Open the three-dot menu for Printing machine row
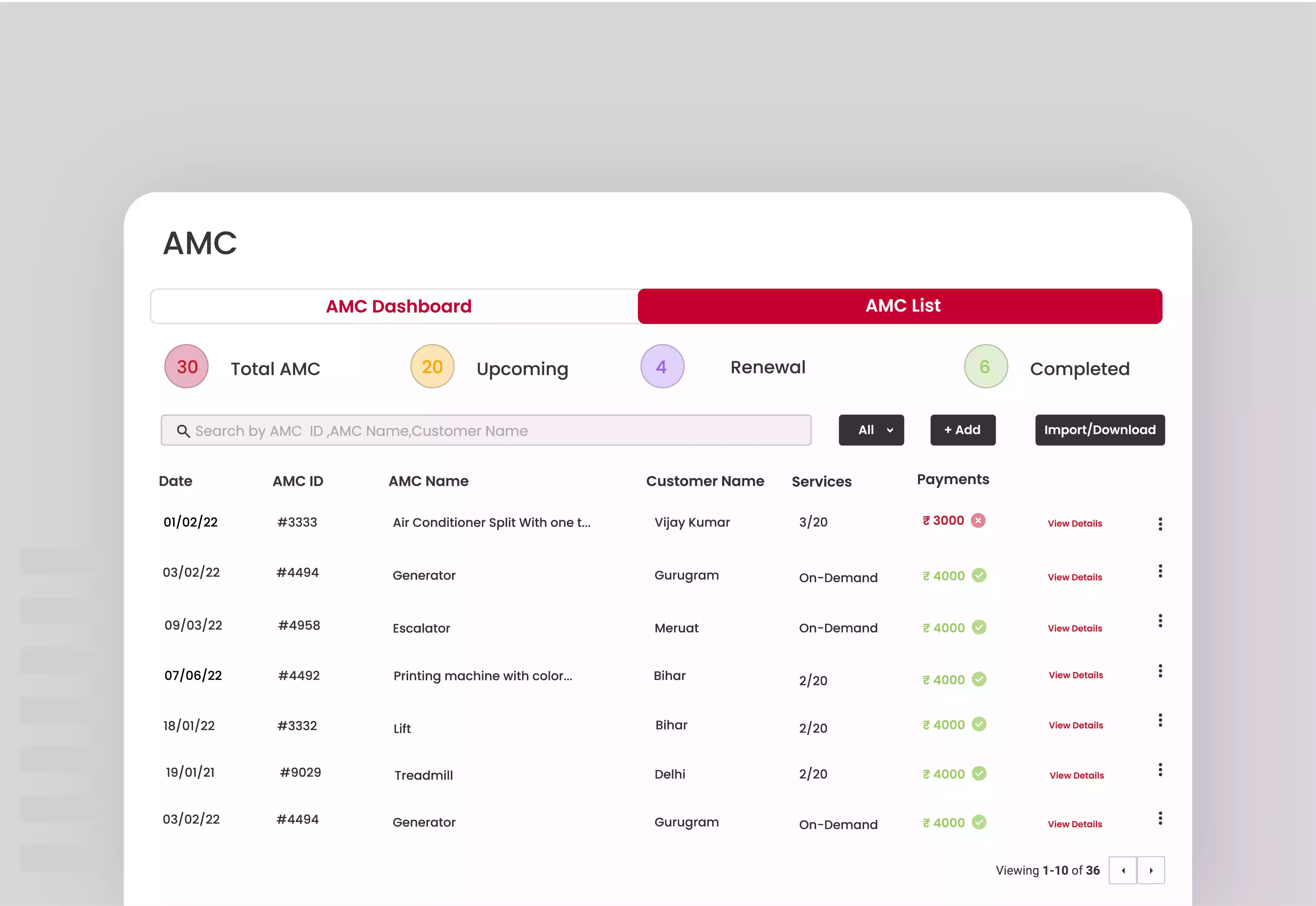Image resolution: width=1316 pixels, height=906 pixels. point(1160,671)
